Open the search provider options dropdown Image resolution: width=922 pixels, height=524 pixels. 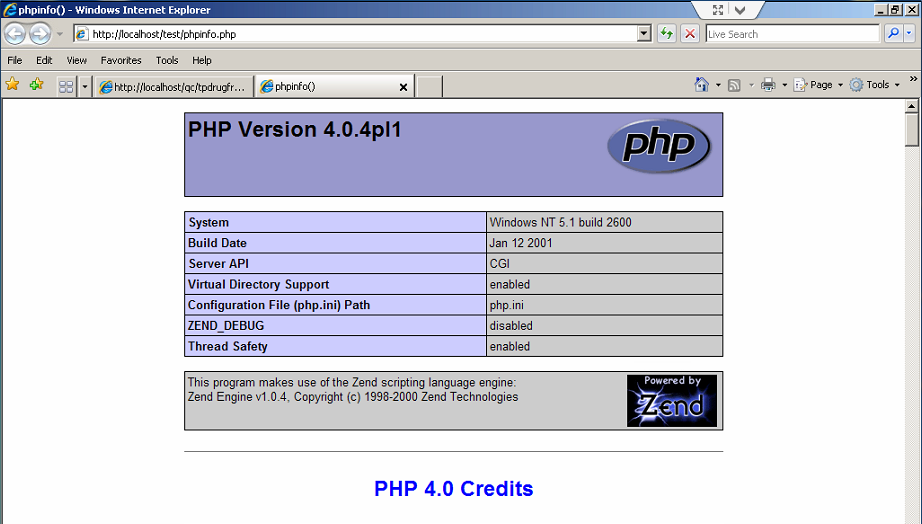click(x=909, y=34)
